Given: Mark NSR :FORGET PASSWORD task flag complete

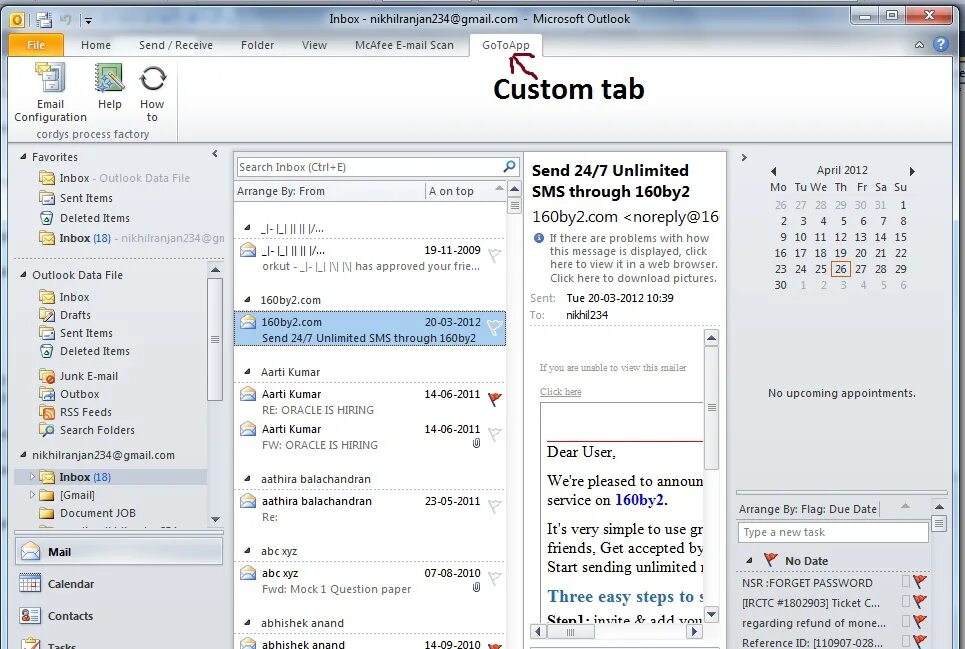Looking at the screenshot, I should click(920, 581).
